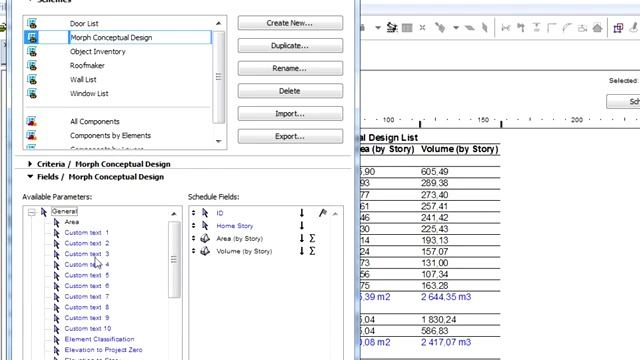
Task: Expand the Criteria / Morph Conceptual Design section
Action: 30,164
